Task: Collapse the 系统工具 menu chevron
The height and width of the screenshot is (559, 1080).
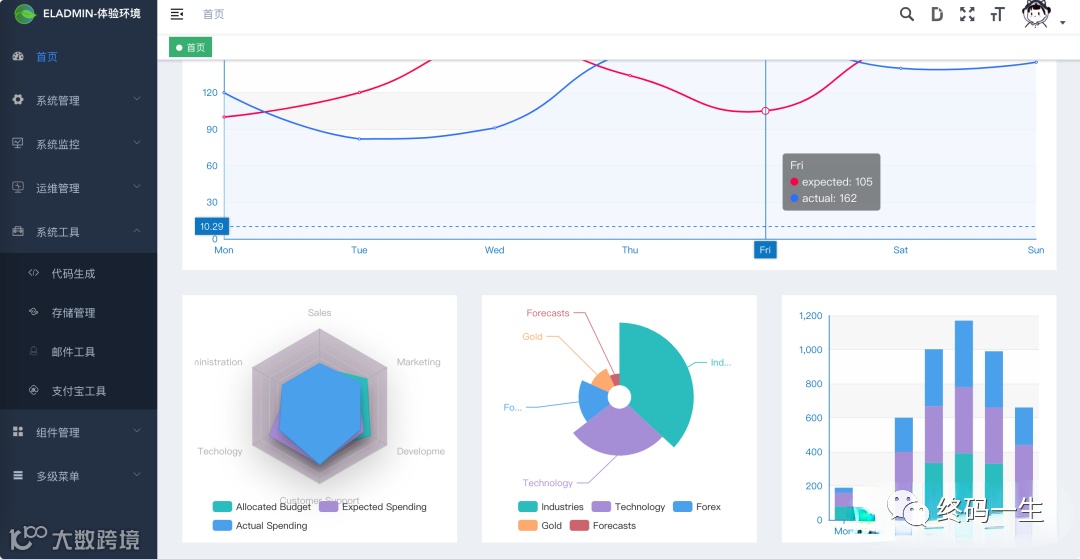Action: (137, 231)
